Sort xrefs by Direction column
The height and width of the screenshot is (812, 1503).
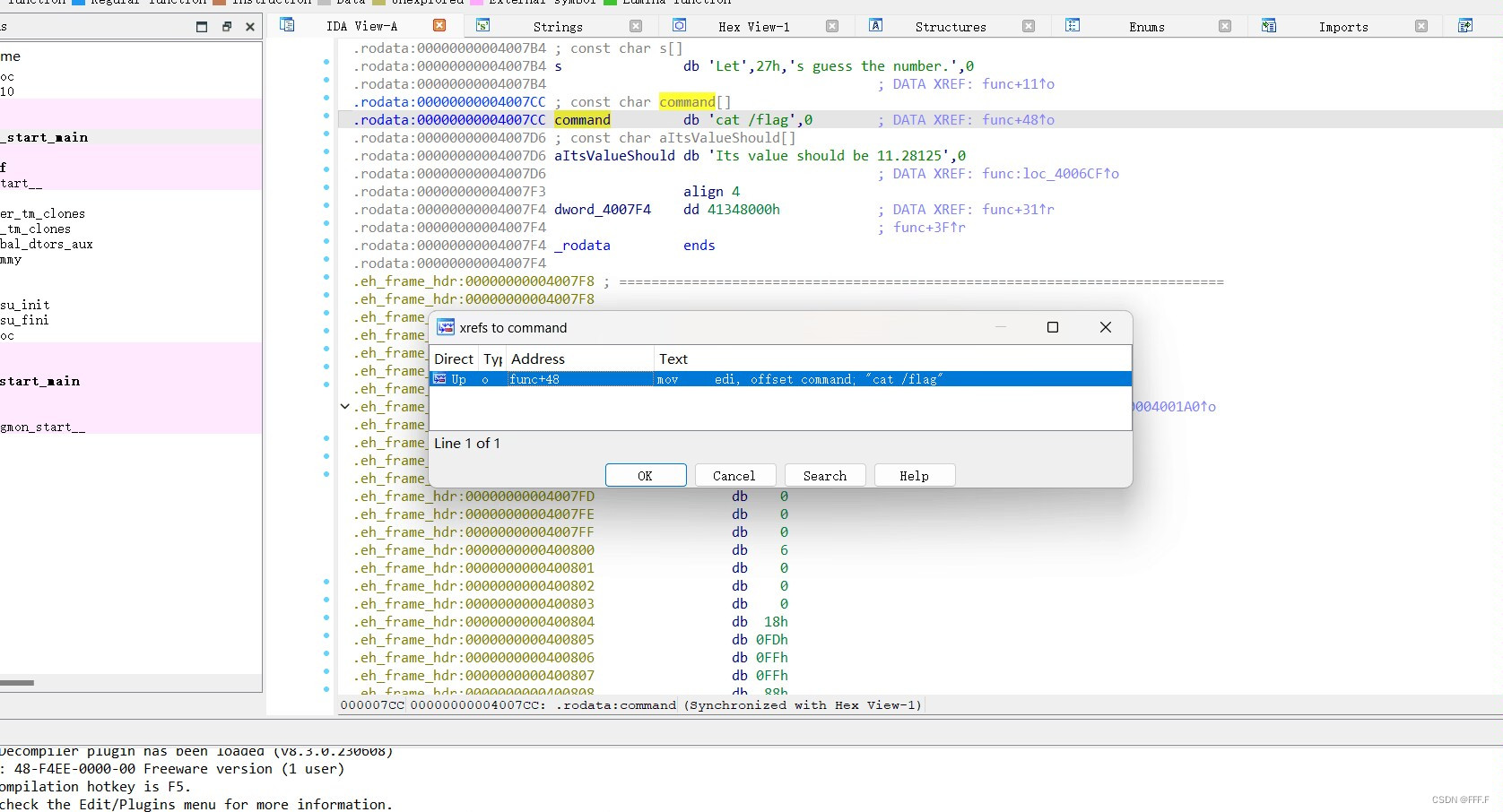(x=454, y=358)
